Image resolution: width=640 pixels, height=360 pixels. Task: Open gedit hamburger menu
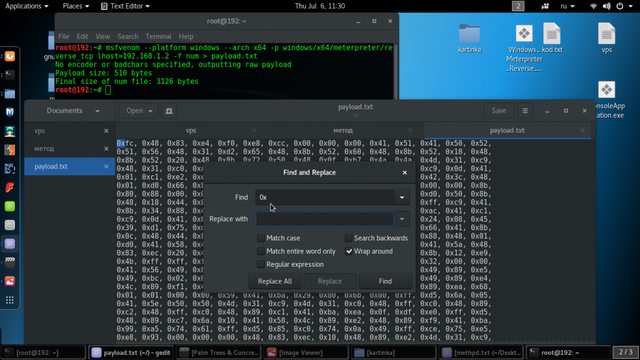click(525, 111)
